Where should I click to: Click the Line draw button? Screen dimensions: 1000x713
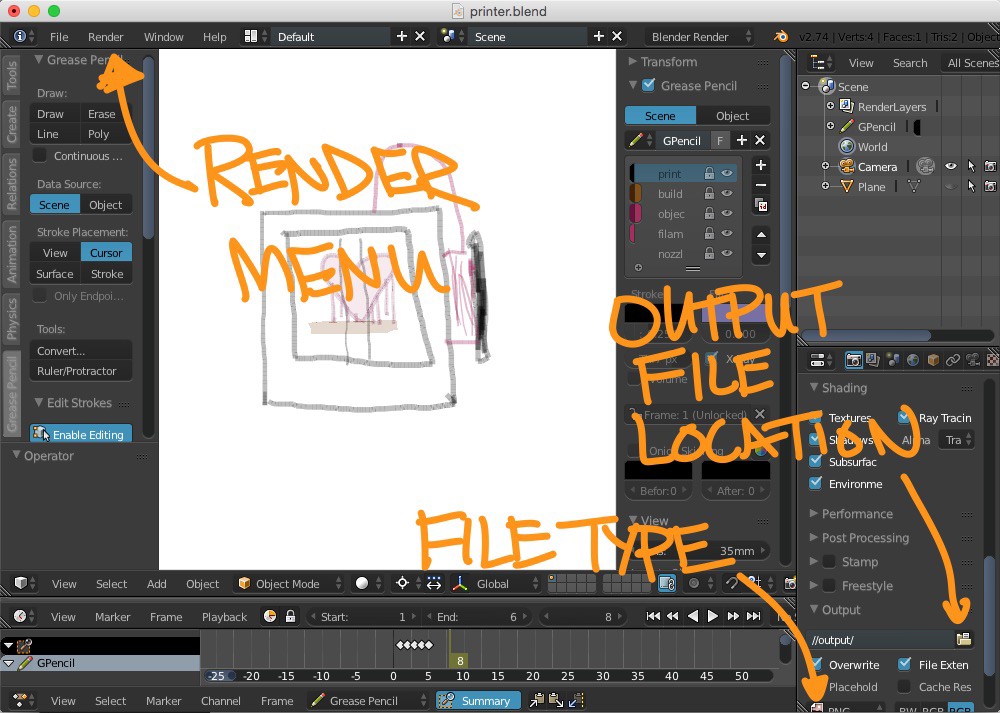point(55,134)
